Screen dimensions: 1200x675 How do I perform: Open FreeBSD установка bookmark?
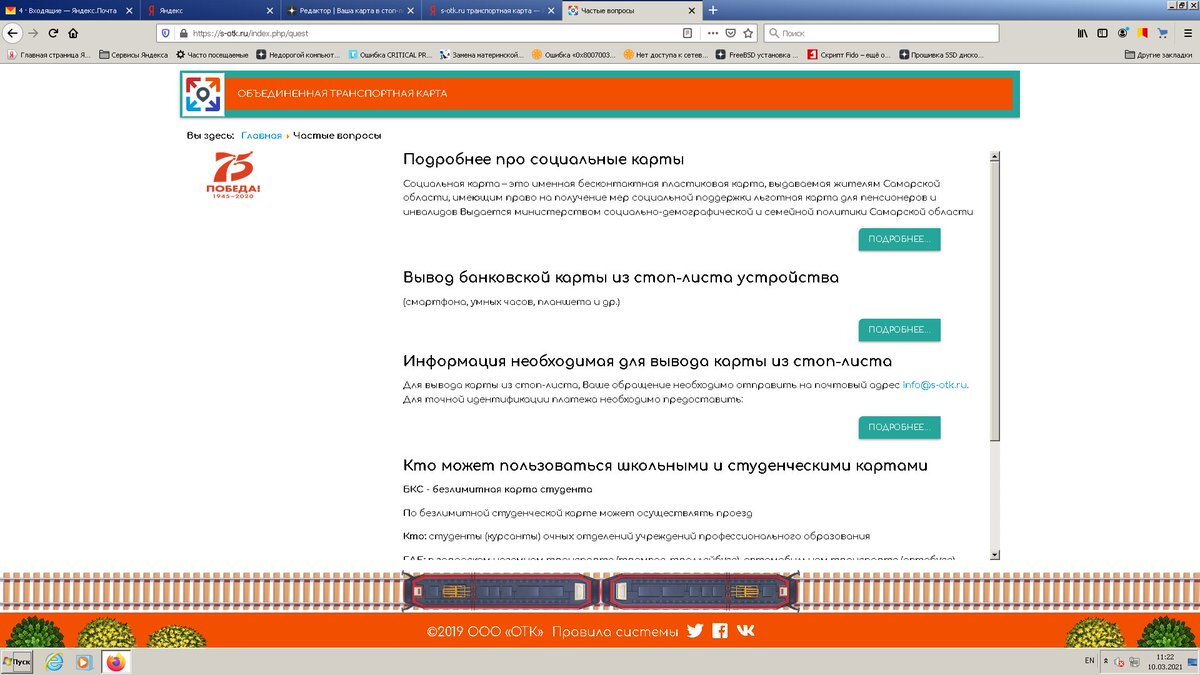(757, 55)
